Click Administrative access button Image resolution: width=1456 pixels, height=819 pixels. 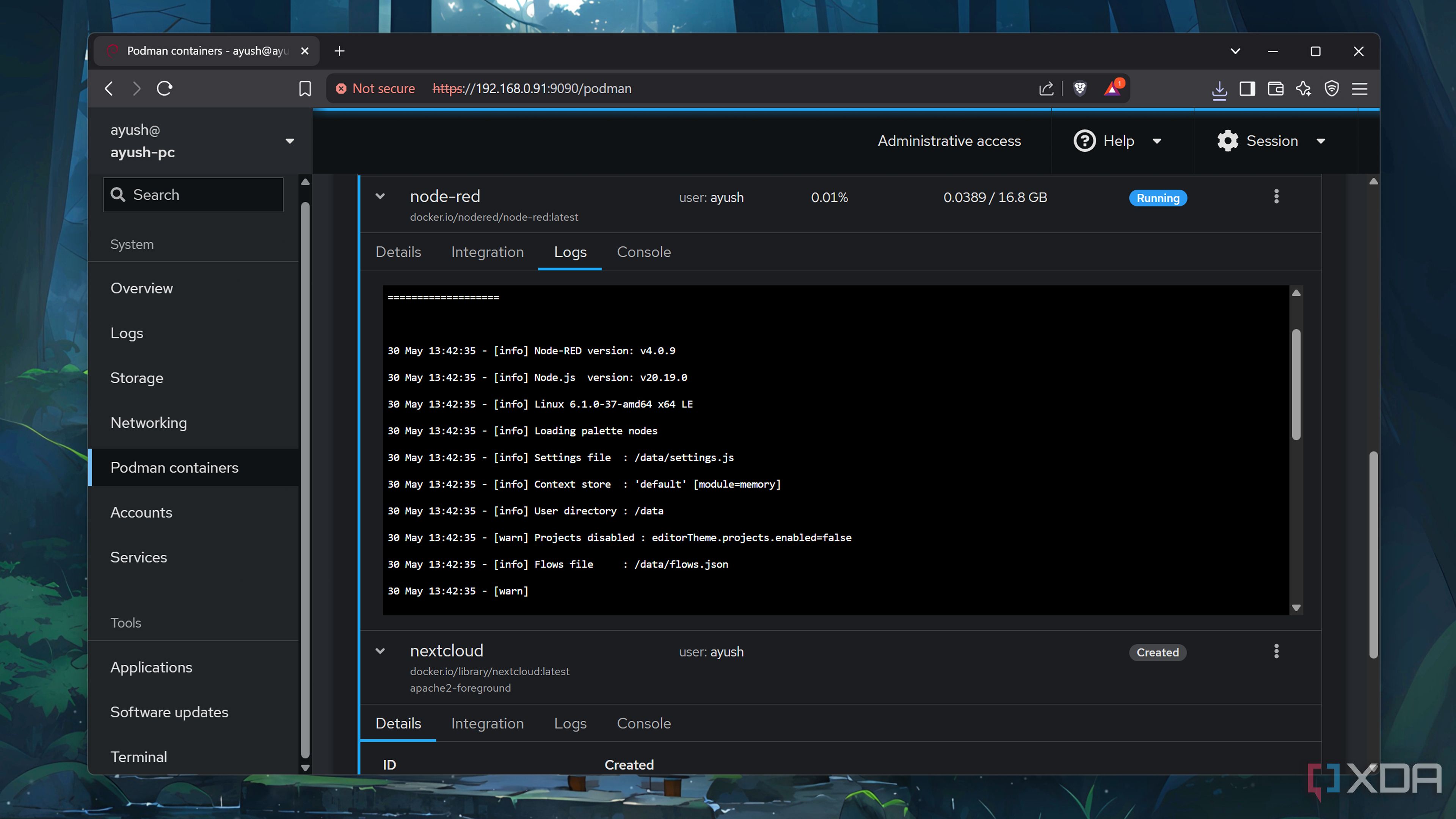coord(949,141)
